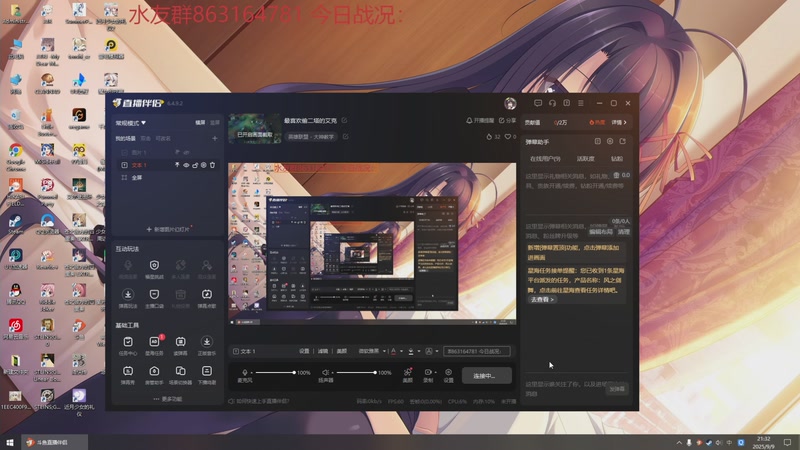Adjust the speaker volume slider
Screen dimensions: 800x450
point(356,372)
